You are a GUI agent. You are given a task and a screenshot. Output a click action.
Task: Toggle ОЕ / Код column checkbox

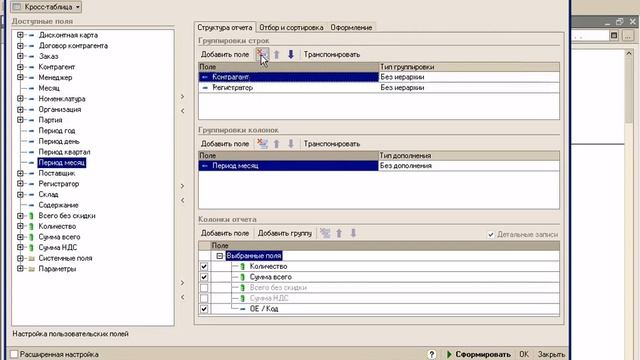point(204,309)
